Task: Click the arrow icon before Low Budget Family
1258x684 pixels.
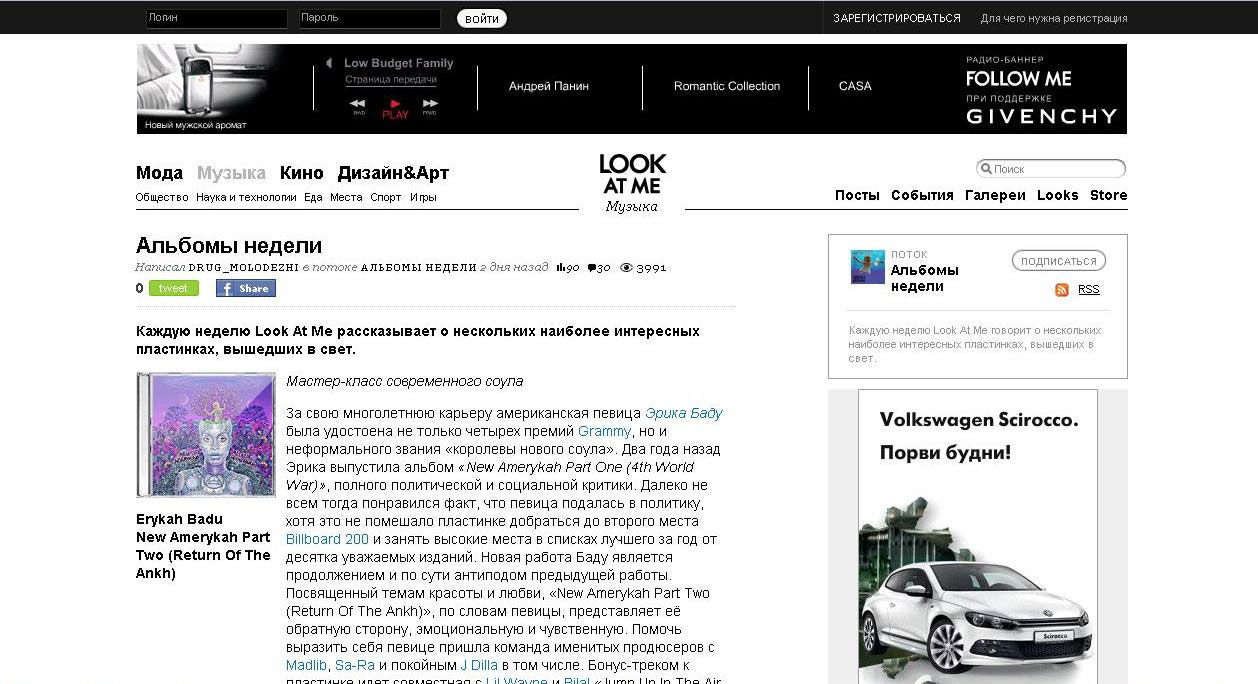Action: point(329,63)
